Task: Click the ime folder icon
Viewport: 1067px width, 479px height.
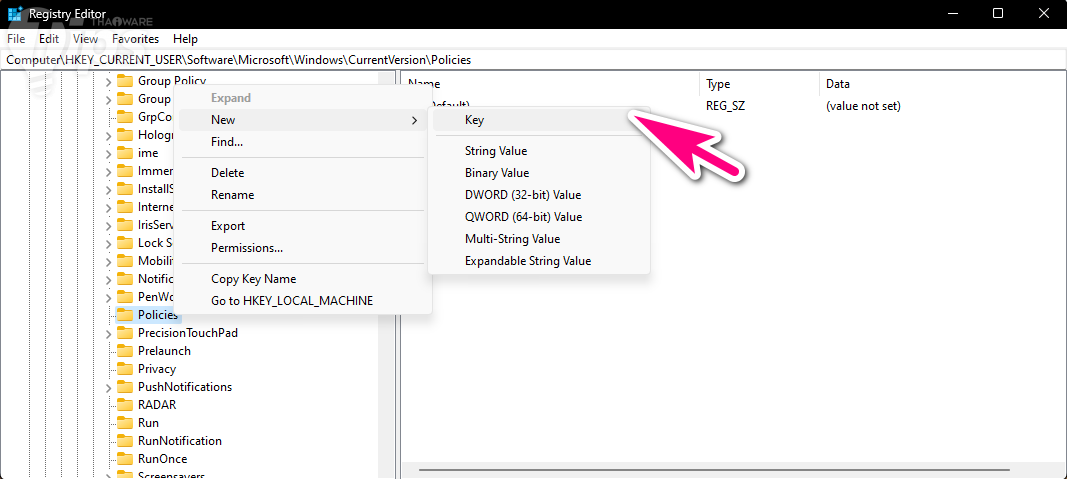Action: (125, 152)
